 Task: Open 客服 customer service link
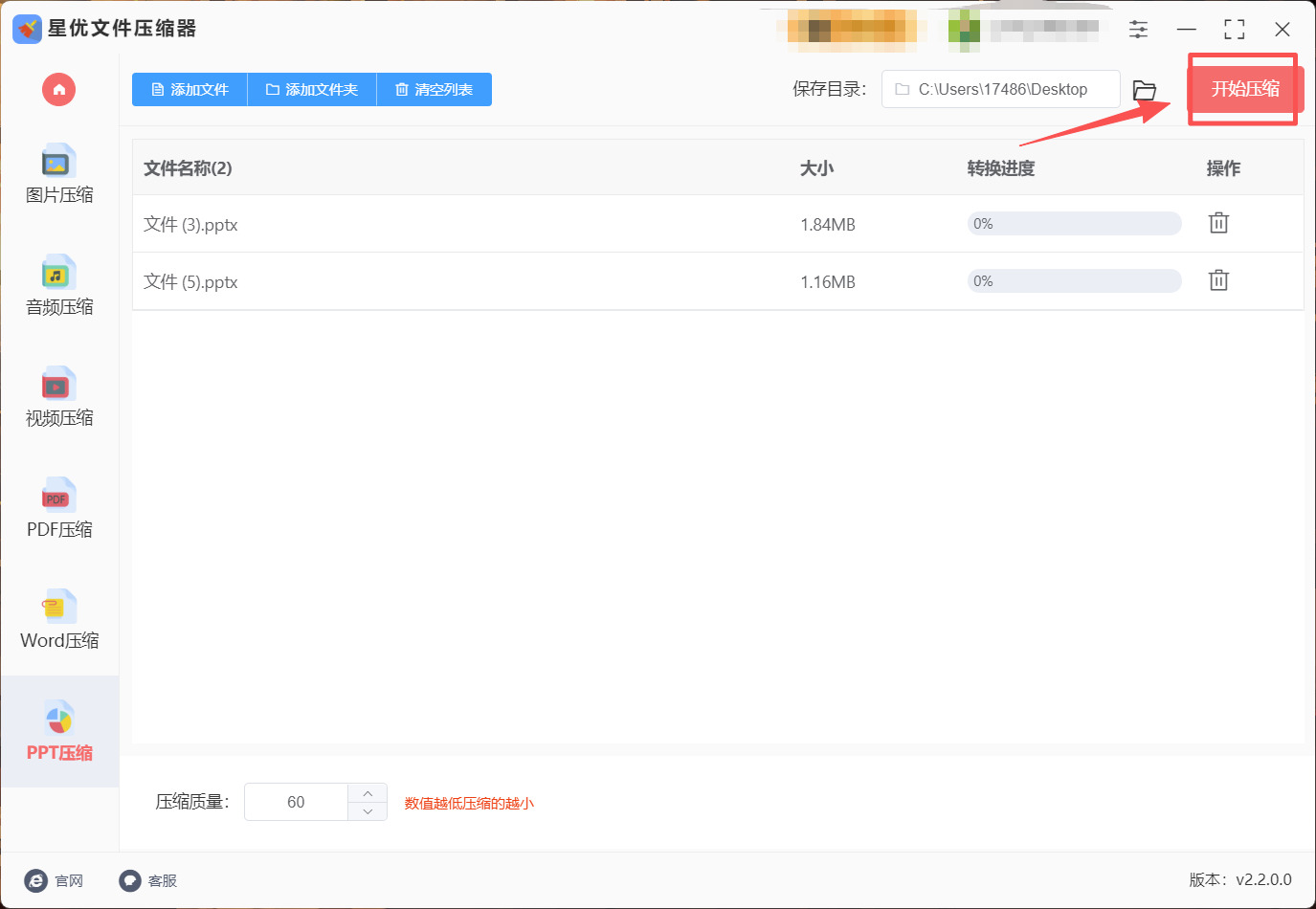pyautogui.click(x=148, y=880)
